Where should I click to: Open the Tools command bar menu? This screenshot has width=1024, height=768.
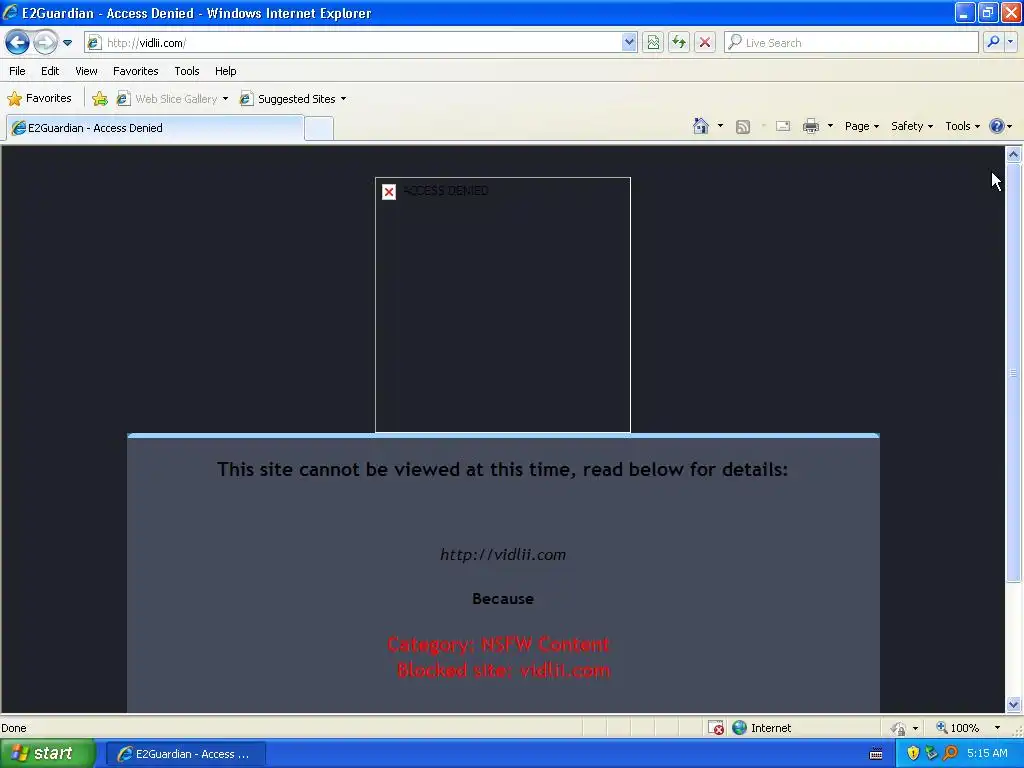[x=962, y=126]
